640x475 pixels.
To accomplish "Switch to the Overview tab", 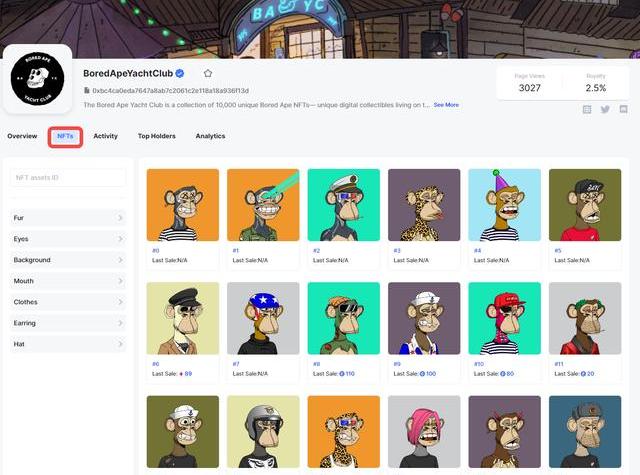I will (x=22, y=136).
